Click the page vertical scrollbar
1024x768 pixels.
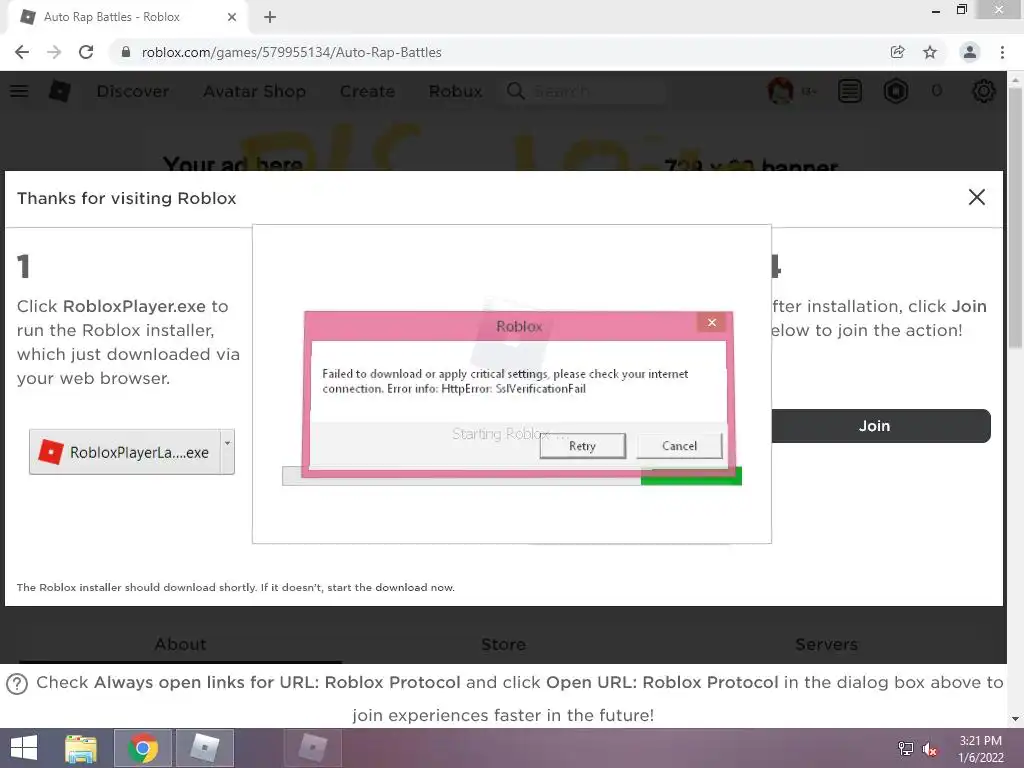[1015, 216]
